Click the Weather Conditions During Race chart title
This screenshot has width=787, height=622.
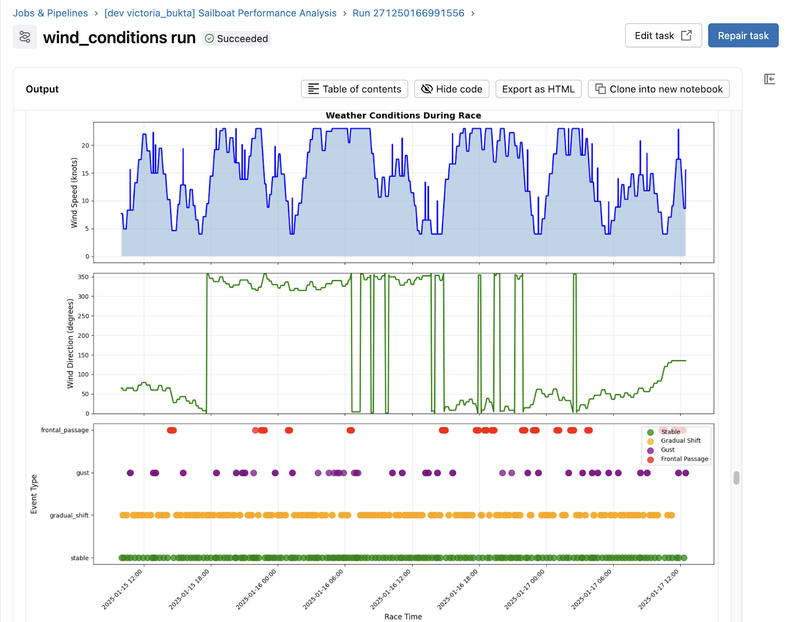[403, 116]
